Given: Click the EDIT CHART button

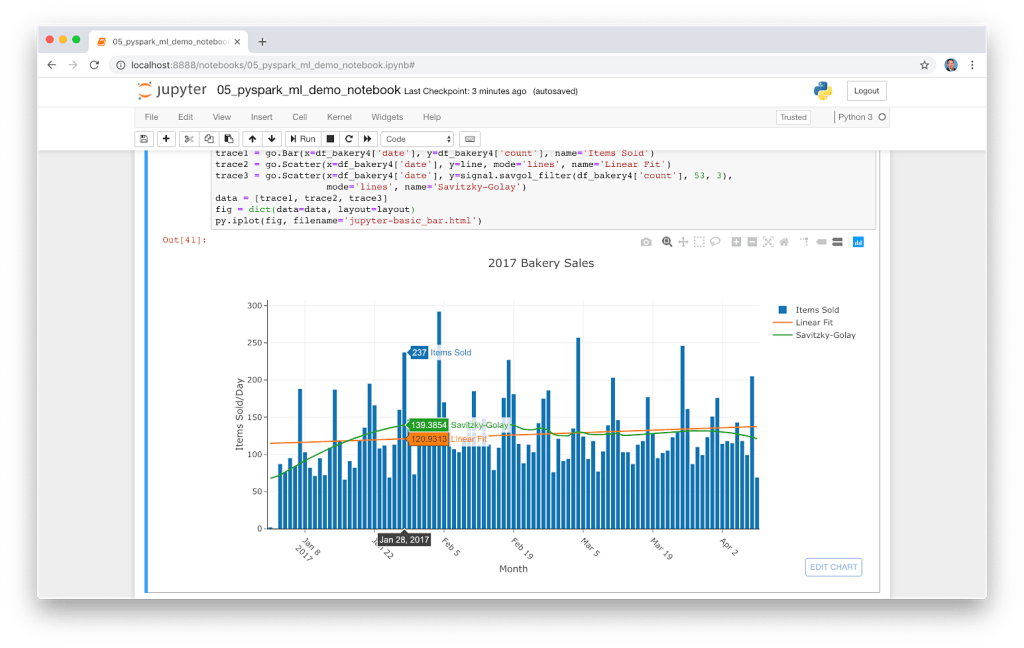Looking at the screenshot, I should click(833, 567).
